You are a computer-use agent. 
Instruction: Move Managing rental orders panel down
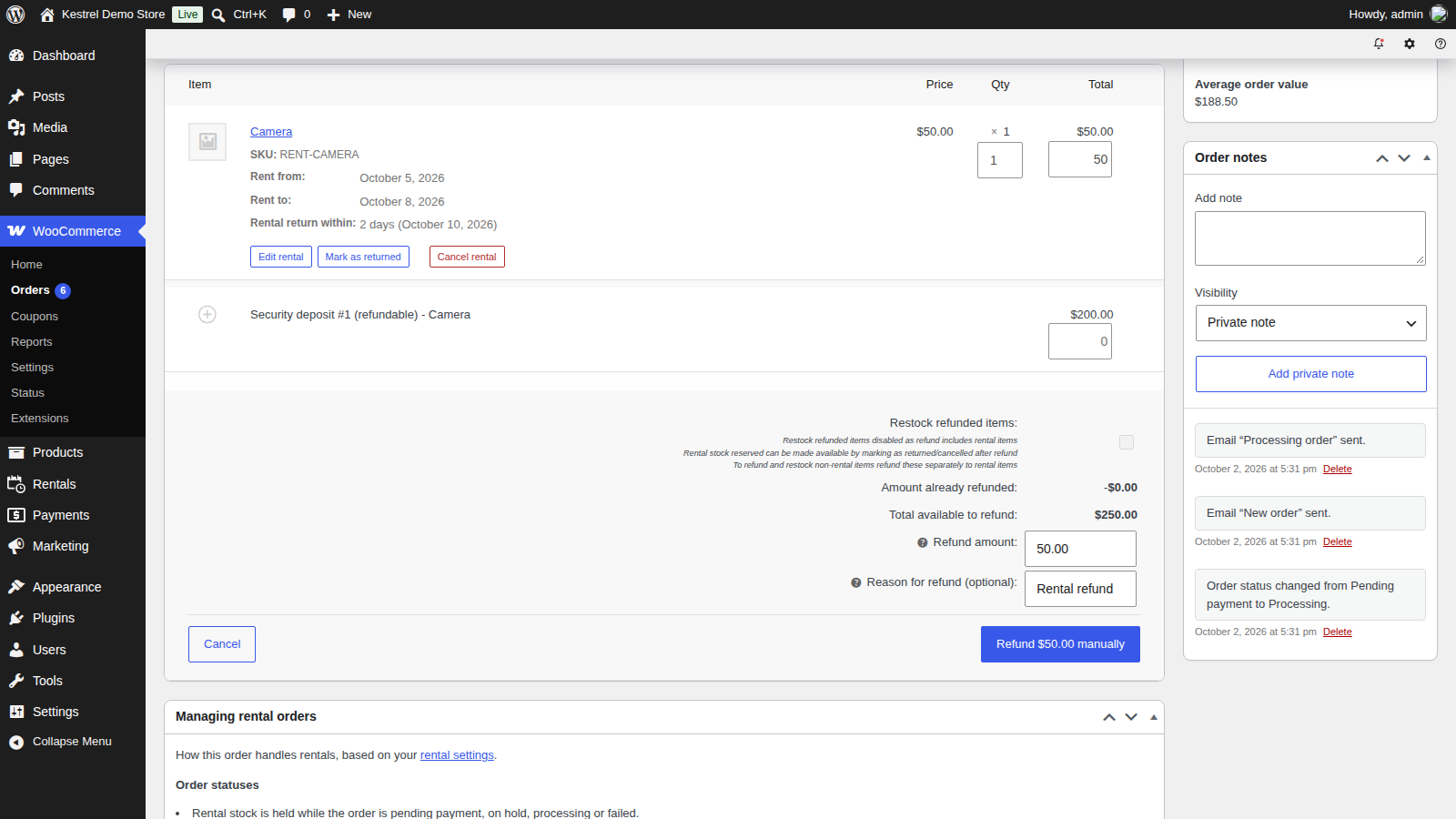1131,717
